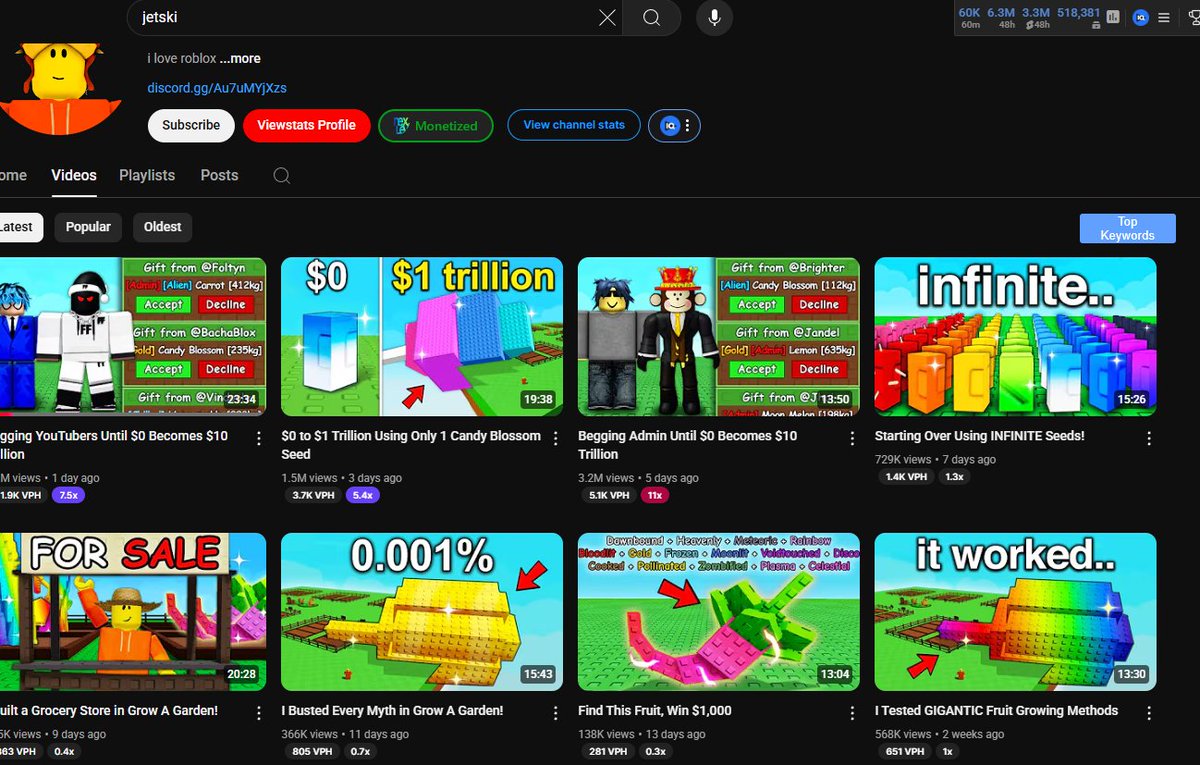The width and height of the screenshot is (1200, 765).
Task: Open the Find This Fruit thumbnail
Action: [x=719, y=612]
